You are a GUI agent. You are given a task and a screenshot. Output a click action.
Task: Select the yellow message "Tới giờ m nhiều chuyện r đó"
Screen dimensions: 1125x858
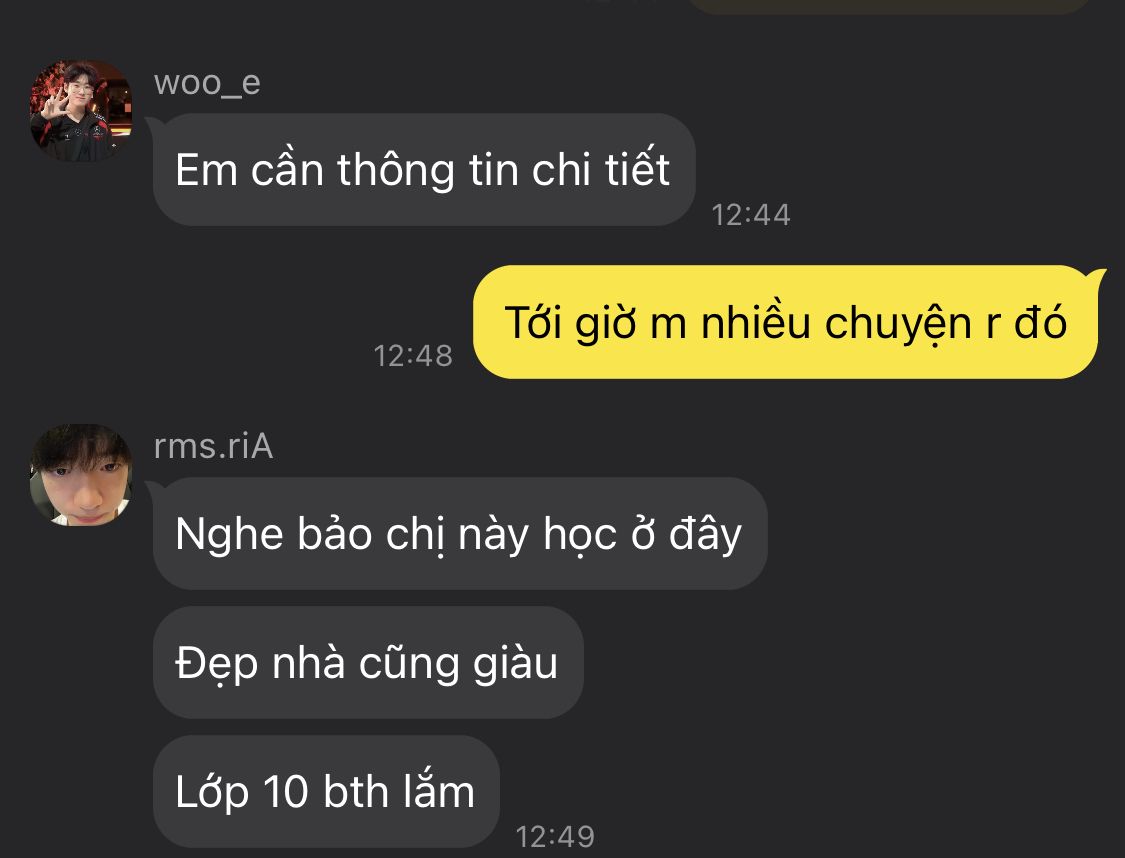(786, 322)
